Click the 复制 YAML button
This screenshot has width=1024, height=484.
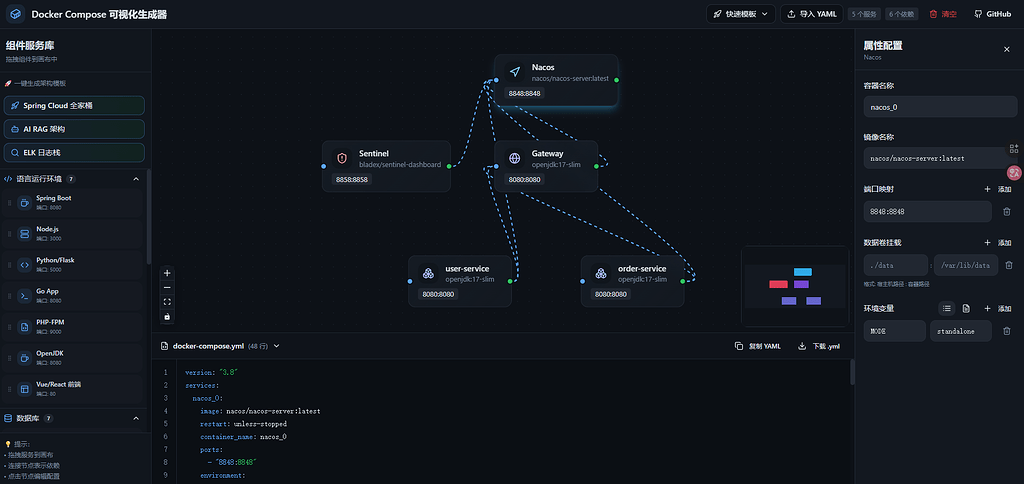[758, 346]
